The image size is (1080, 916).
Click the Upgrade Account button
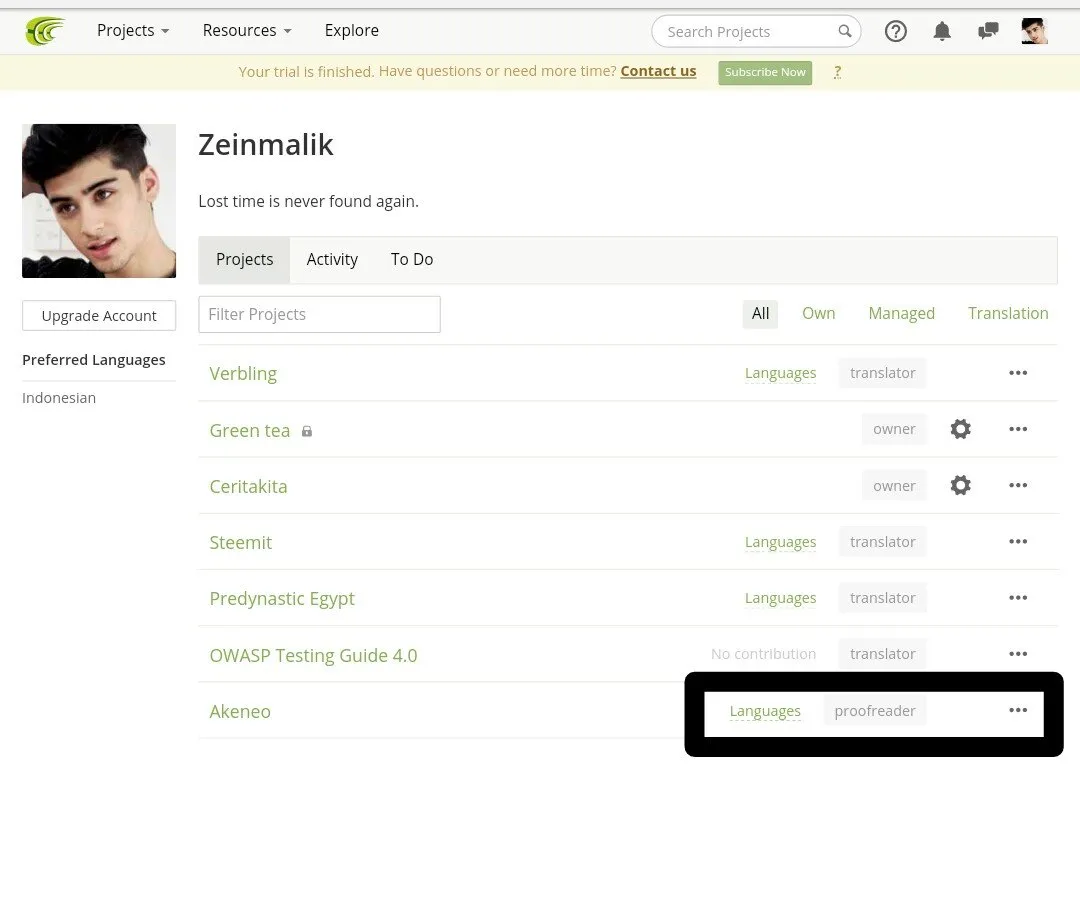pos(98,315)
